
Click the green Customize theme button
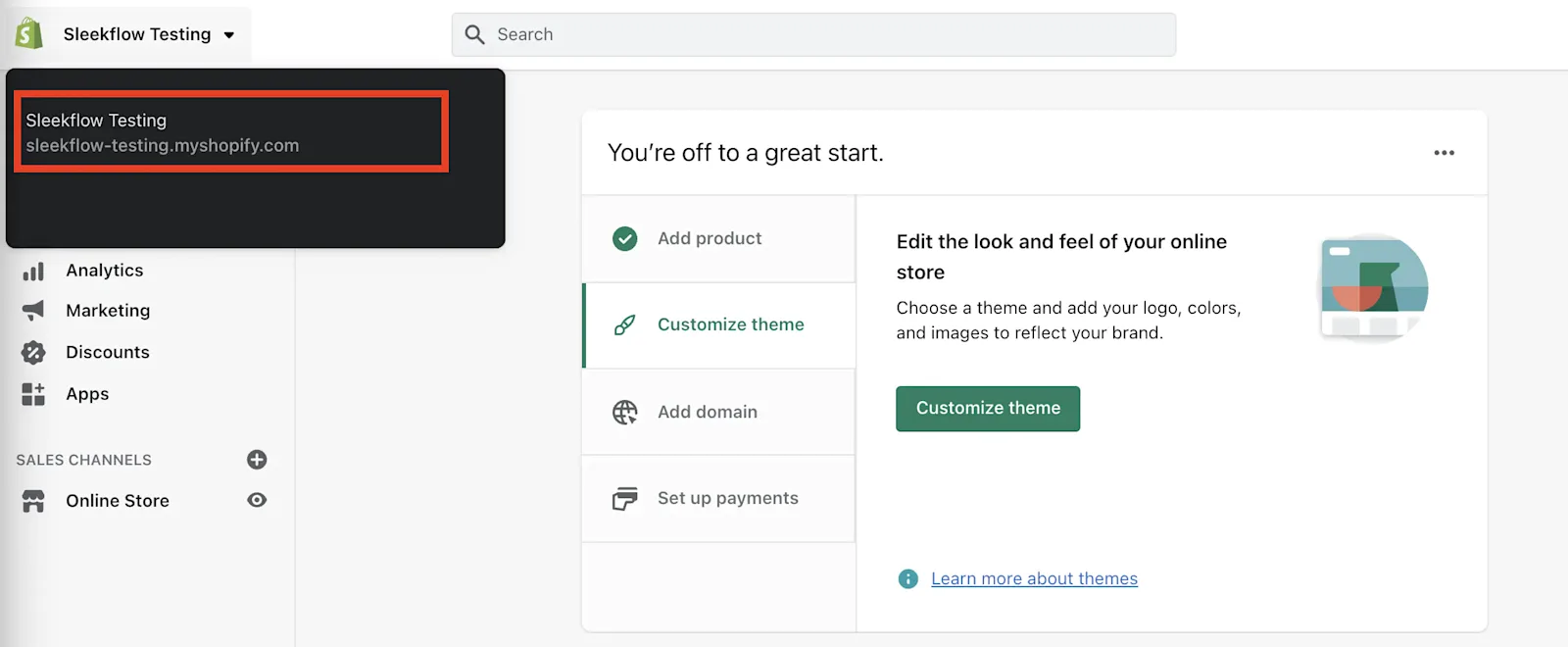point(988,409)
